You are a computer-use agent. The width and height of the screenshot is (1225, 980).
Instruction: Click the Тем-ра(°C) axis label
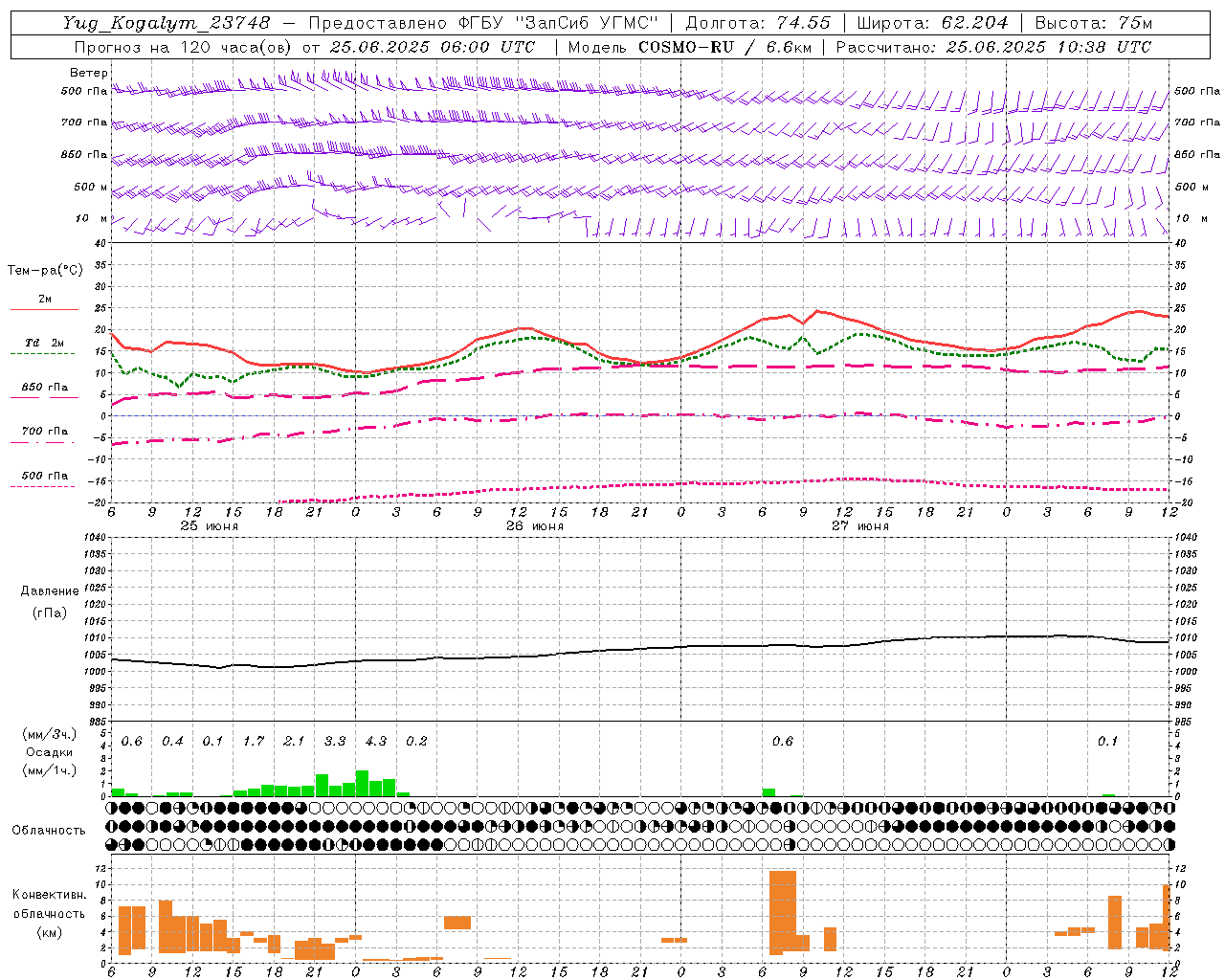pyautogui.click(x=45, y=271)
